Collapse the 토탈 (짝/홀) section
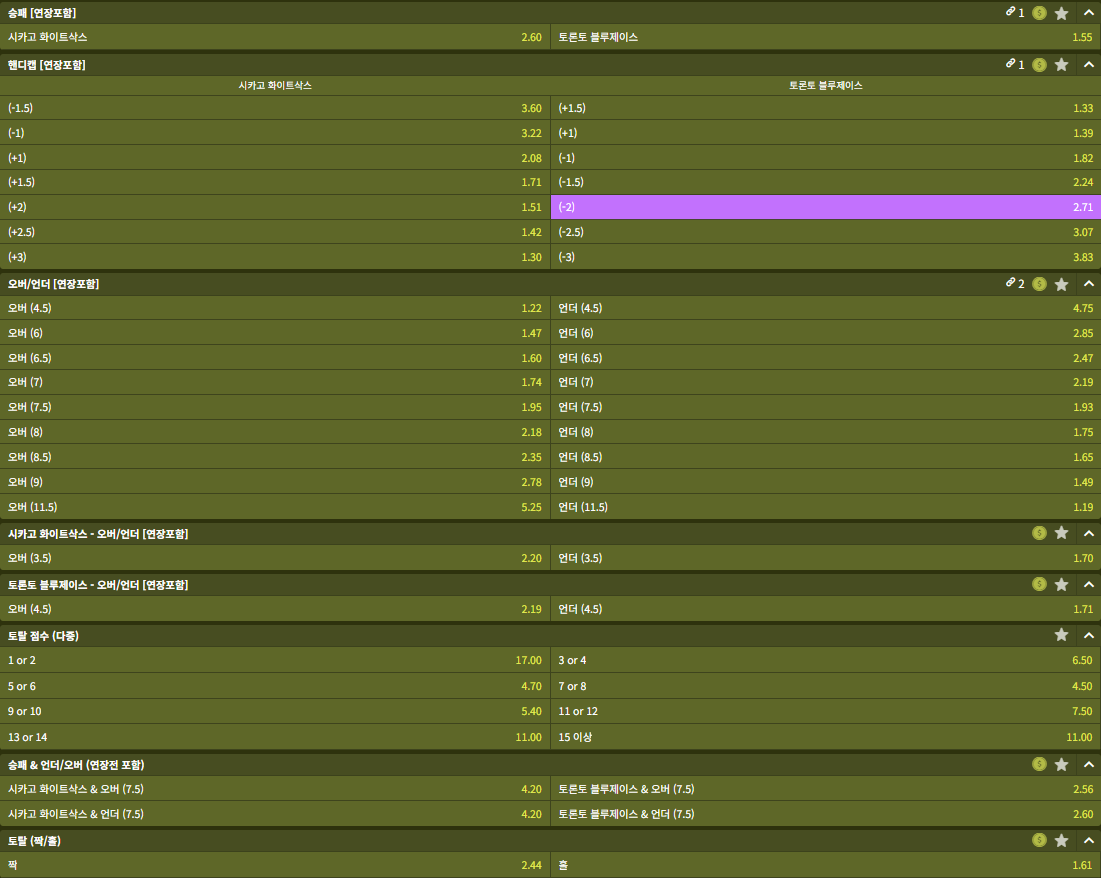 [1088, 840]
